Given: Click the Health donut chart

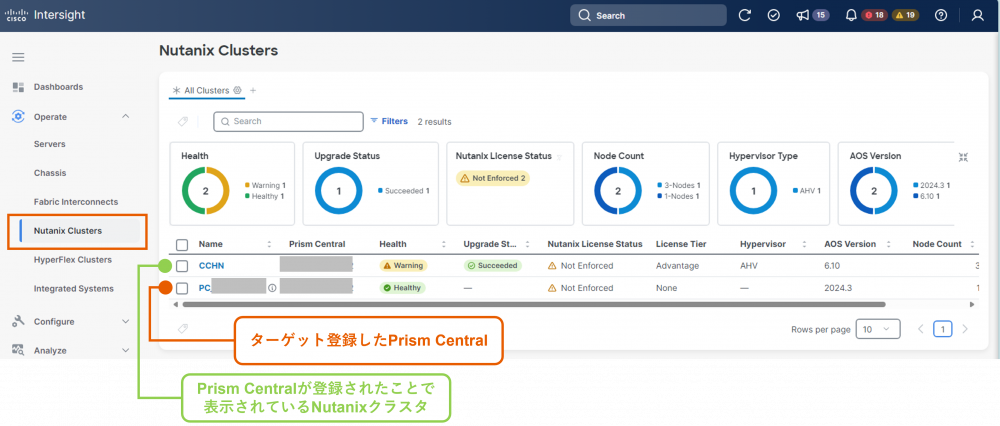Looking at the screenshot, I should click(205, 191).
